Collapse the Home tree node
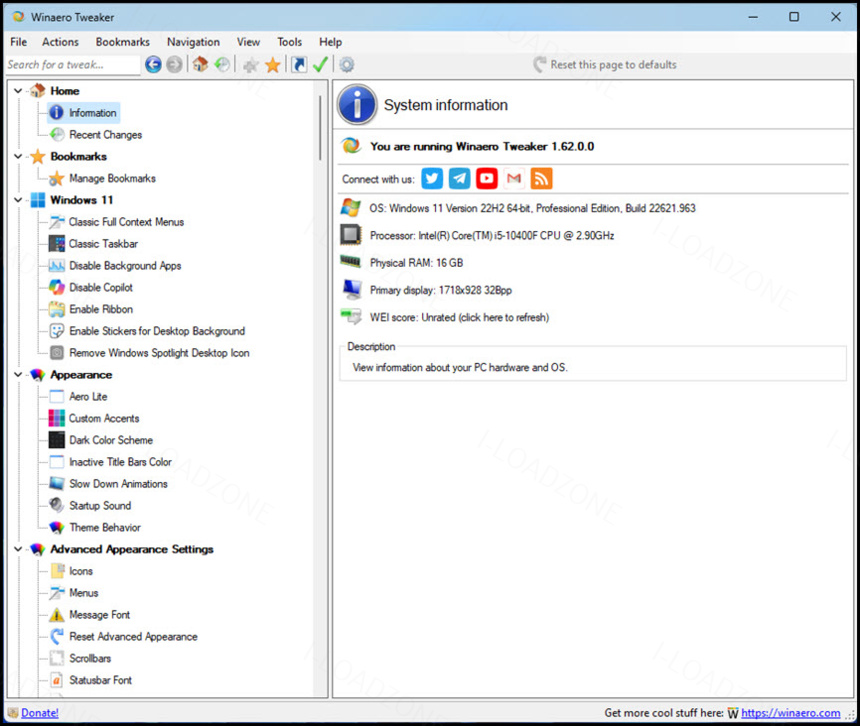Viewport: 860px width, 726px height. [x=18, y=91]
